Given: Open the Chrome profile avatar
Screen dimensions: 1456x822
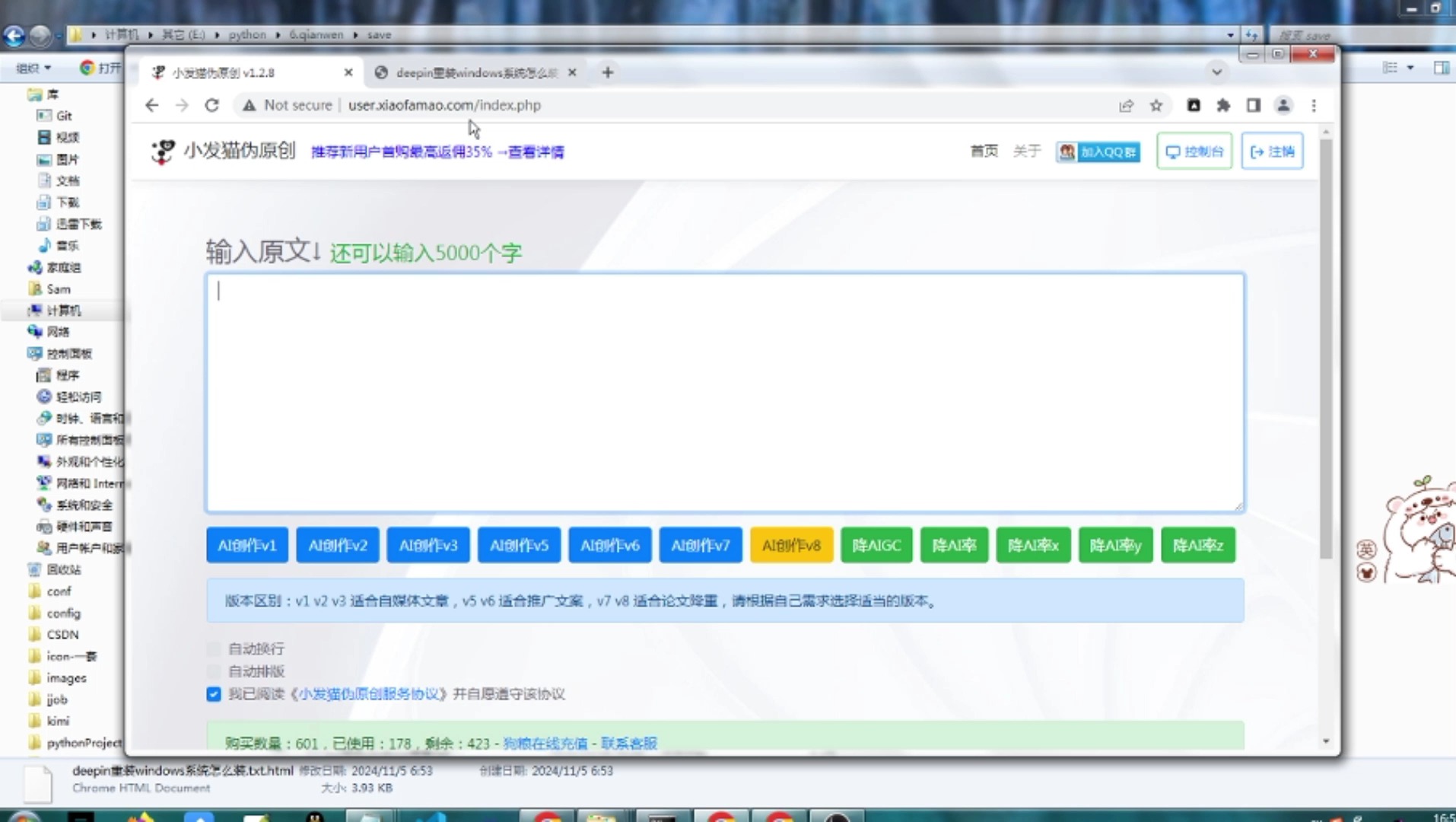Looking at the screenshot, I should point(1283,106).
